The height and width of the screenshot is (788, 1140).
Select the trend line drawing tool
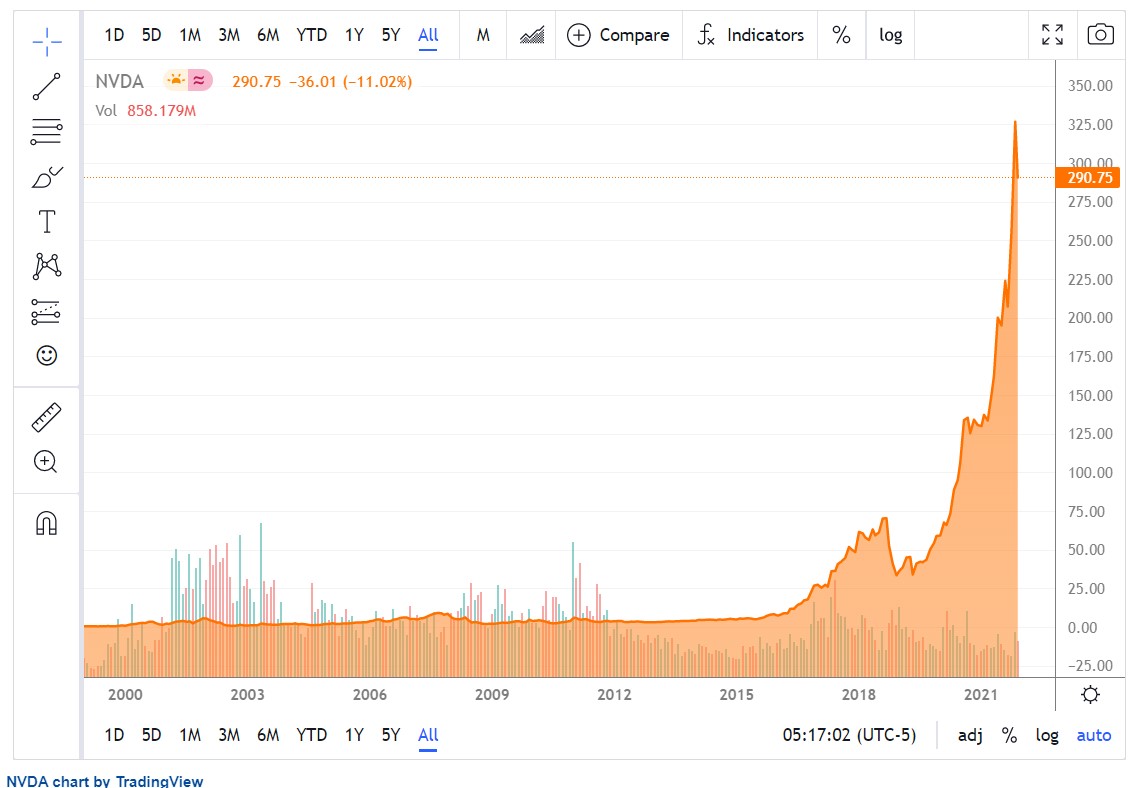coord(47,87)
